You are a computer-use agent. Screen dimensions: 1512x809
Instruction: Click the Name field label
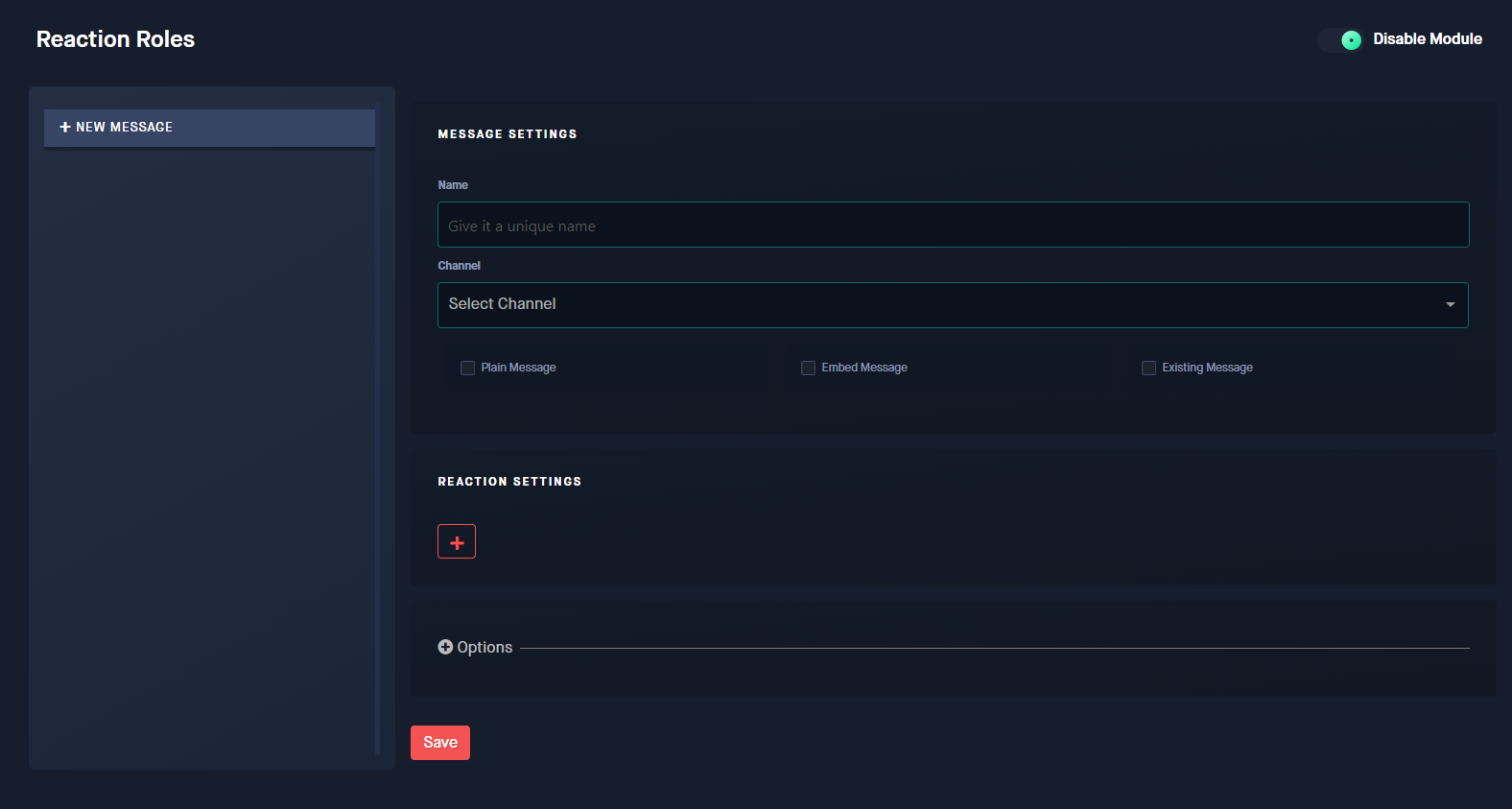(453, 185)
